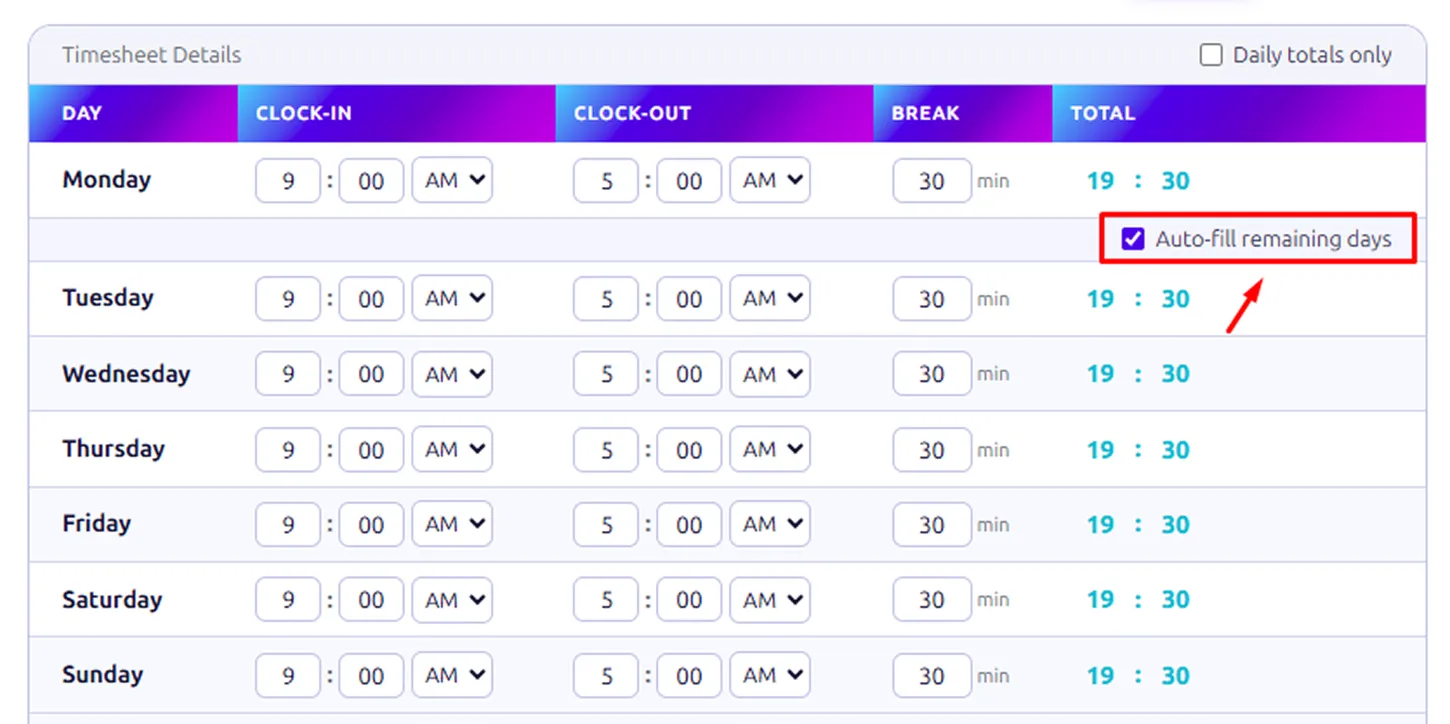
Task: Select Monday break minutes field
Action: click(x=931, y=181)
